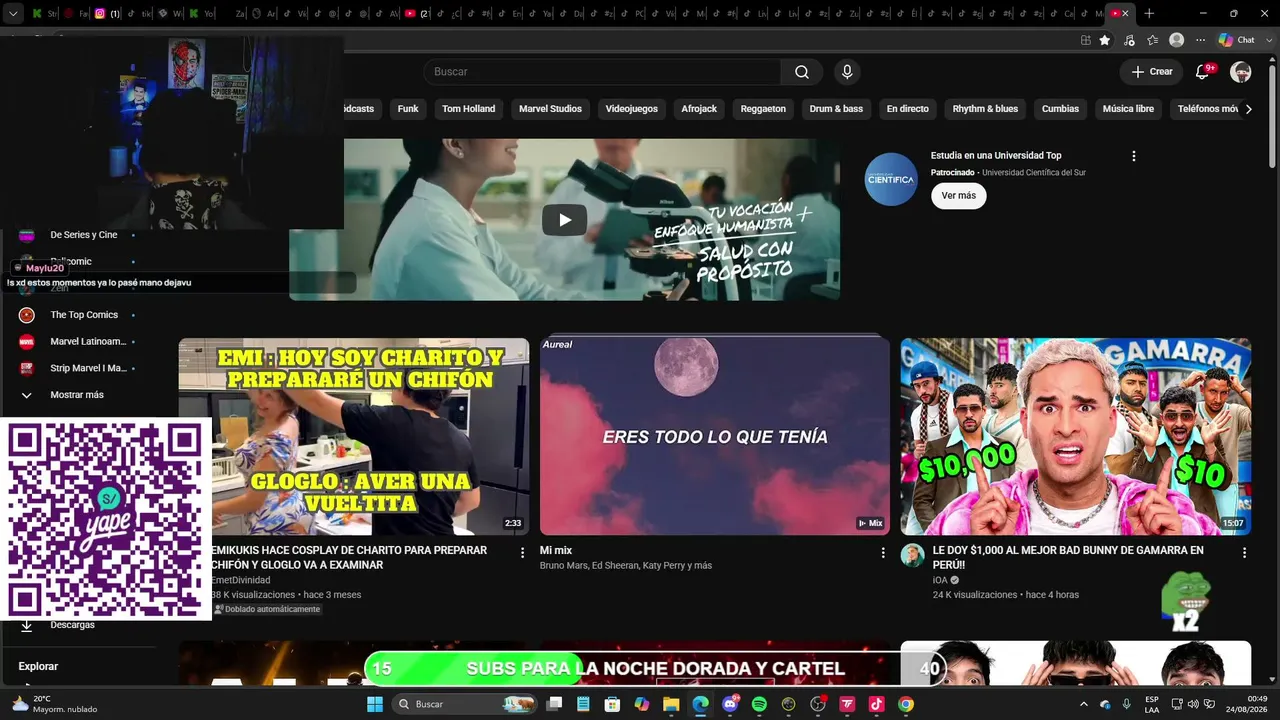The height and width of the screenshot is (720, 1280).
Task: Open the browser three-dots settings menu
Action: 1201,40
